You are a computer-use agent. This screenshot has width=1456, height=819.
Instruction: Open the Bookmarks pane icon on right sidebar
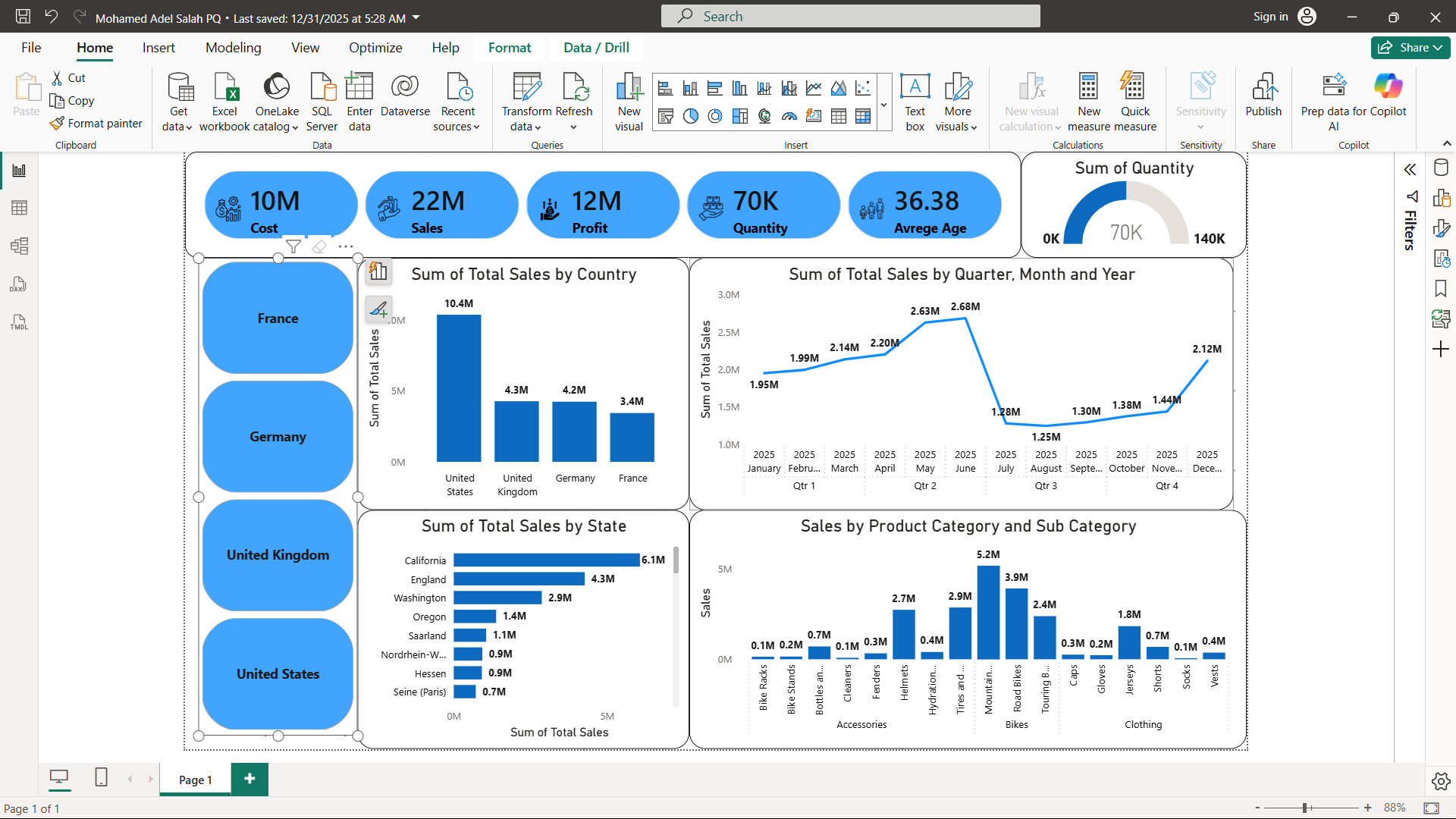[x=1441, y=288]
